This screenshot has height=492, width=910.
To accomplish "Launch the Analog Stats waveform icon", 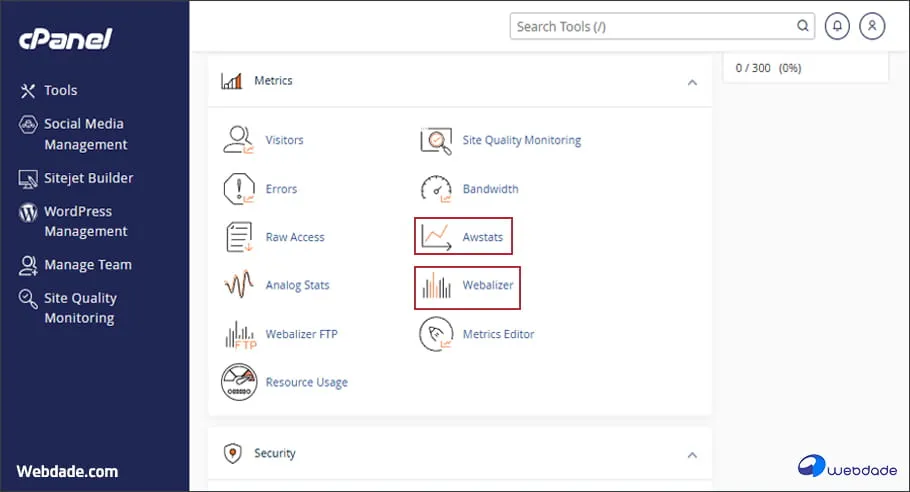I will tap(239, 285).
